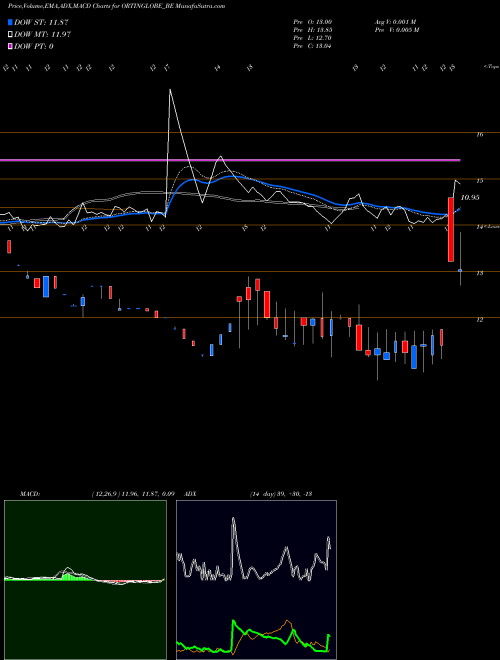The height and width of the screenshot is (660, 500).
Task: Click the magenta DOW PT legend swatch
Action: pyautogui.click(x=10, y=46)
